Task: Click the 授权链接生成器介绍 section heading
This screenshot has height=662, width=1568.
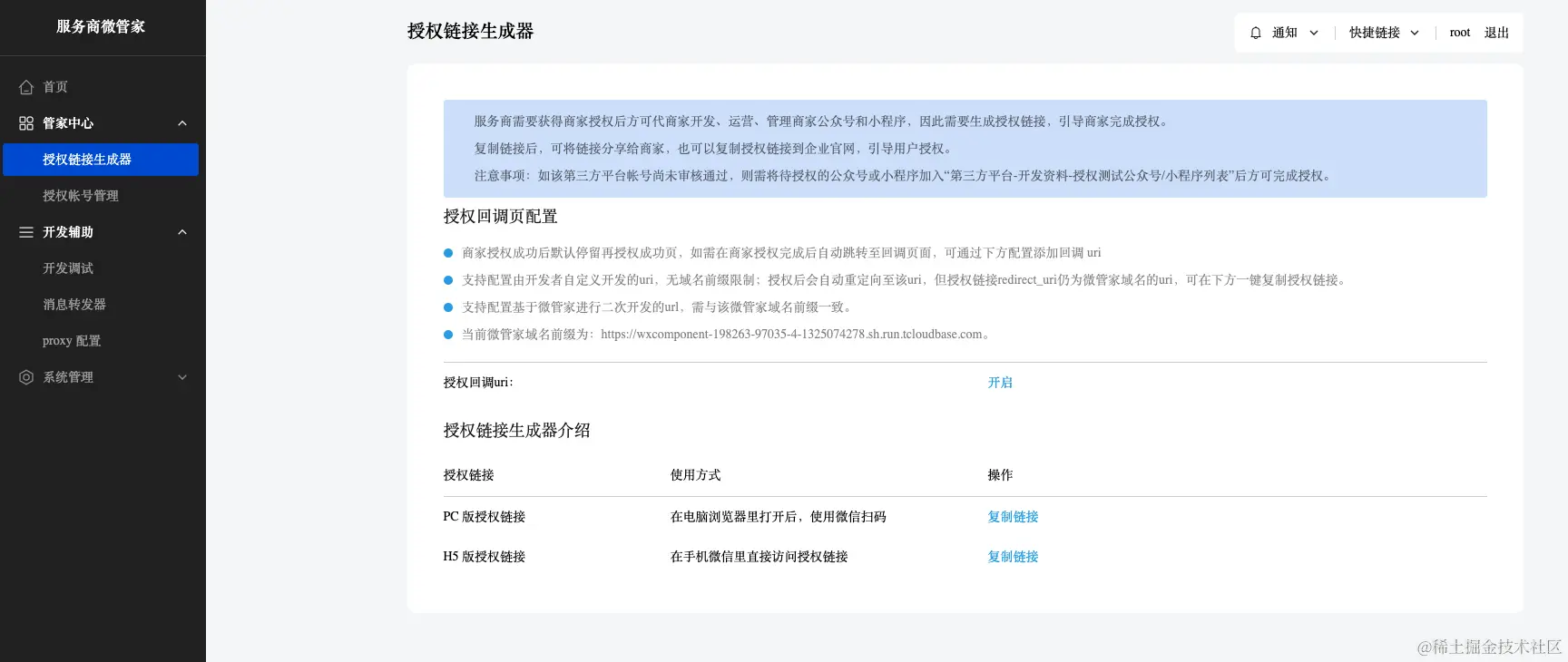Action: coord(516,431)
